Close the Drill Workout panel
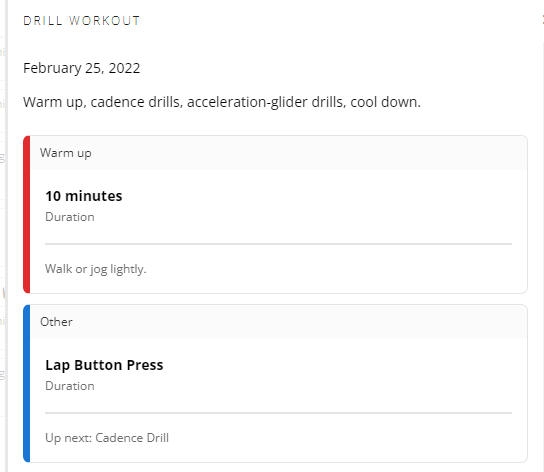Image resolution: width=544 pixels, height=472 pixels. [542, 20]
